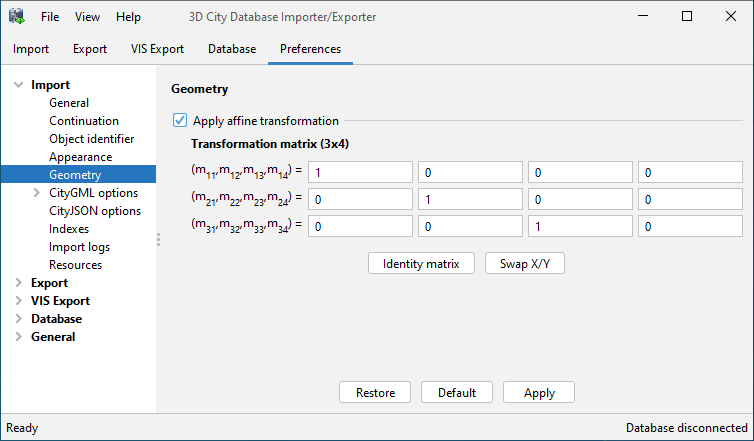Screen dimensions: 754x441
Task: Select the Continuation tree item
Action: [84, 121]
